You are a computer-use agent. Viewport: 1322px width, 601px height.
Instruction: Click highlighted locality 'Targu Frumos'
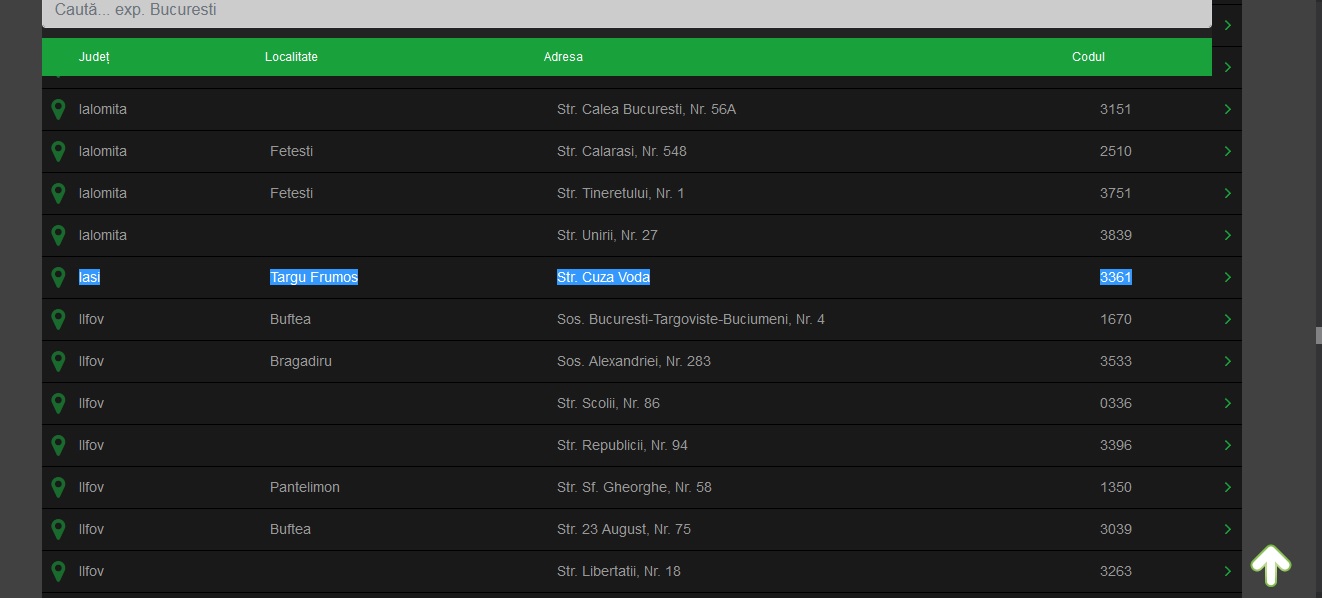pyautogui.click(x=314, y=277)
